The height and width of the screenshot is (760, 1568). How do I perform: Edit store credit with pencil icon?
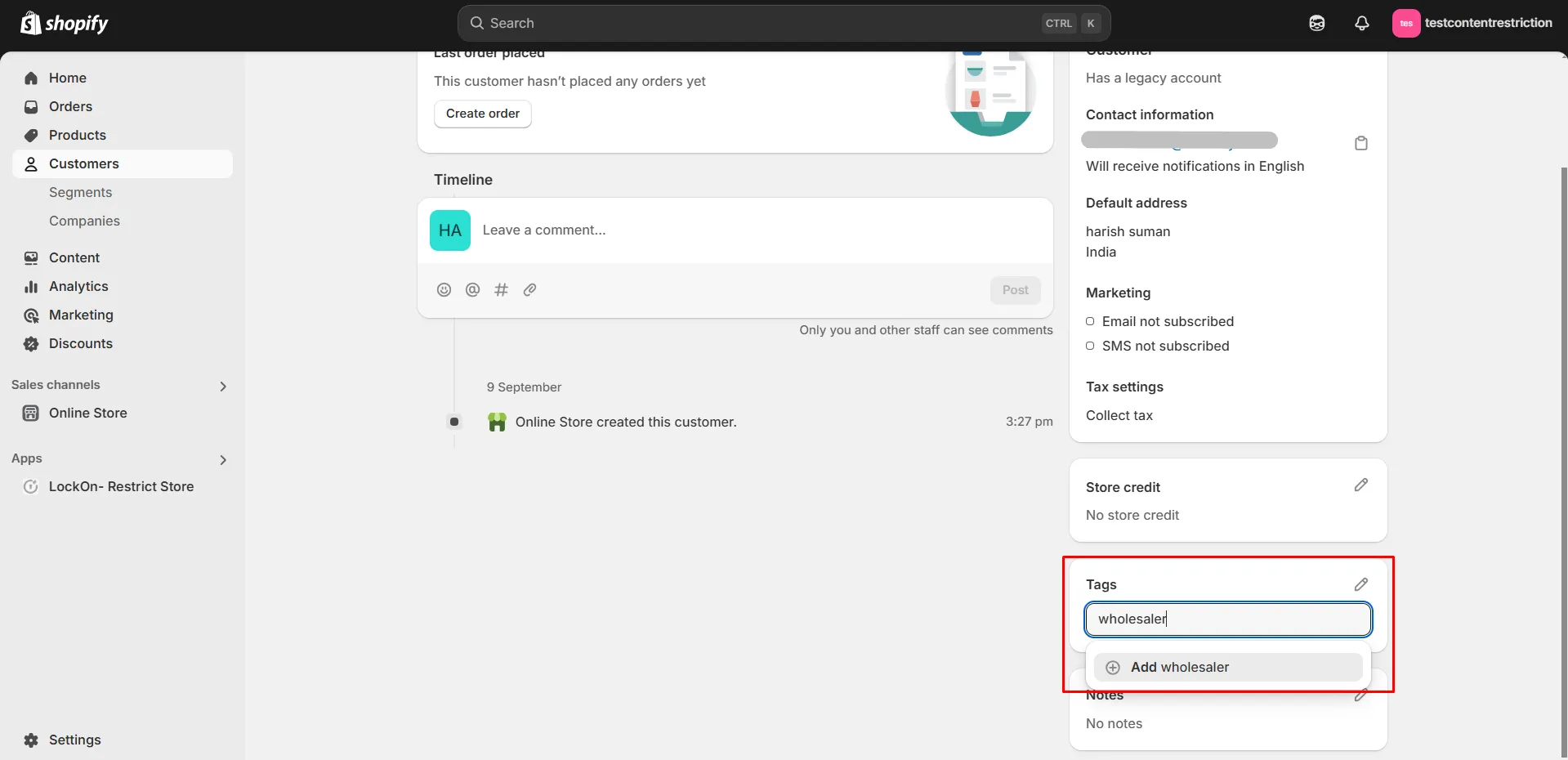pyautogui.click(x=1360, y=485)
